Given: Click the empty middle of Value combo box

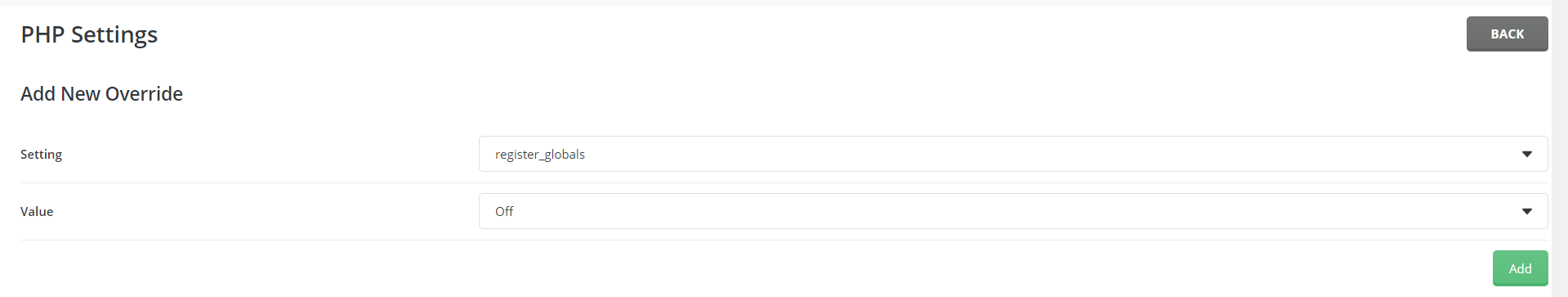Looking at the screenshot, I should 1013,211.
